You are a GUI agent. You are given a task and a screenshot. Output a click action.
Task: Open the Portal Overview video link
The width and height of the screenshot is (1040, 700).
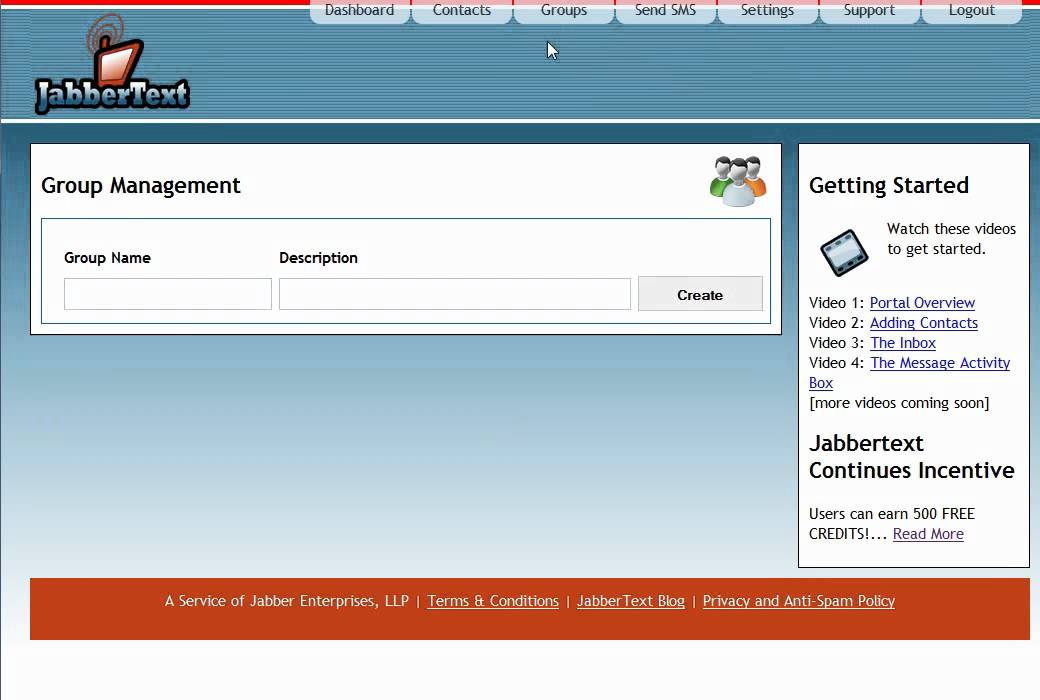click(922, 303)
